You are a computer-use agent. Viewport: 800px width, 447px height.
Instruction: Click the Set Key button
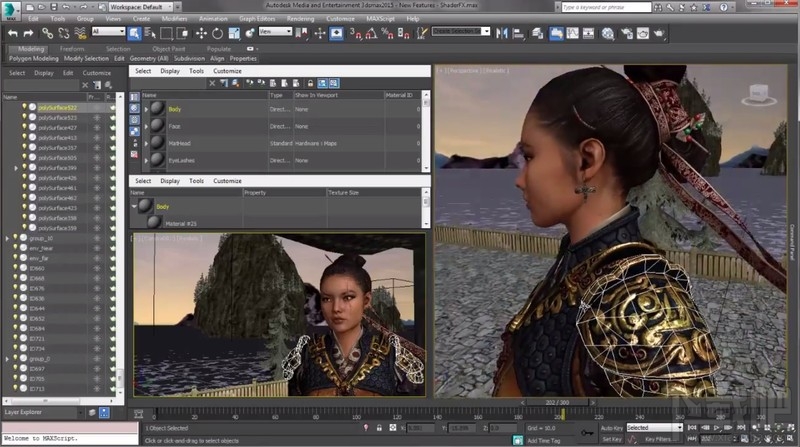click(612, 439)
